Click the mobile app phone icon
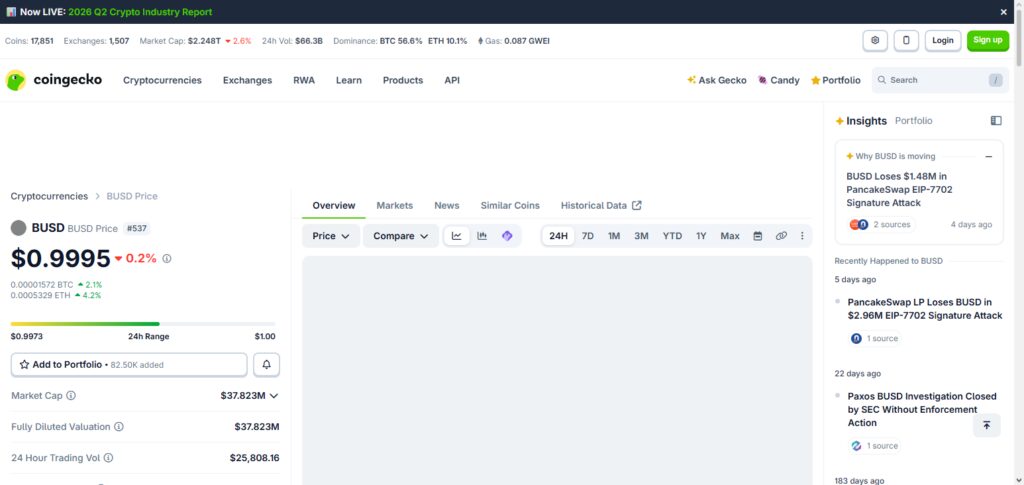Viewport: 1024px width, 485px height. point(906,40)
